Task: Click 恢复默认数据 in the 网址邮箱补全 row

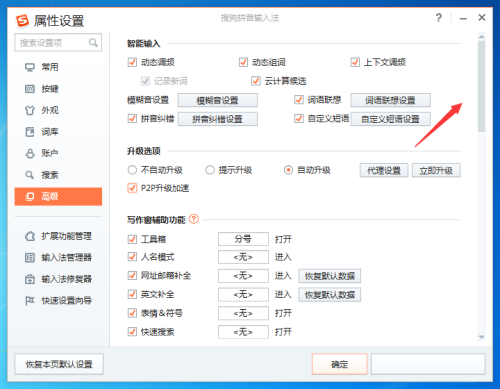Action: click(330, 276)
